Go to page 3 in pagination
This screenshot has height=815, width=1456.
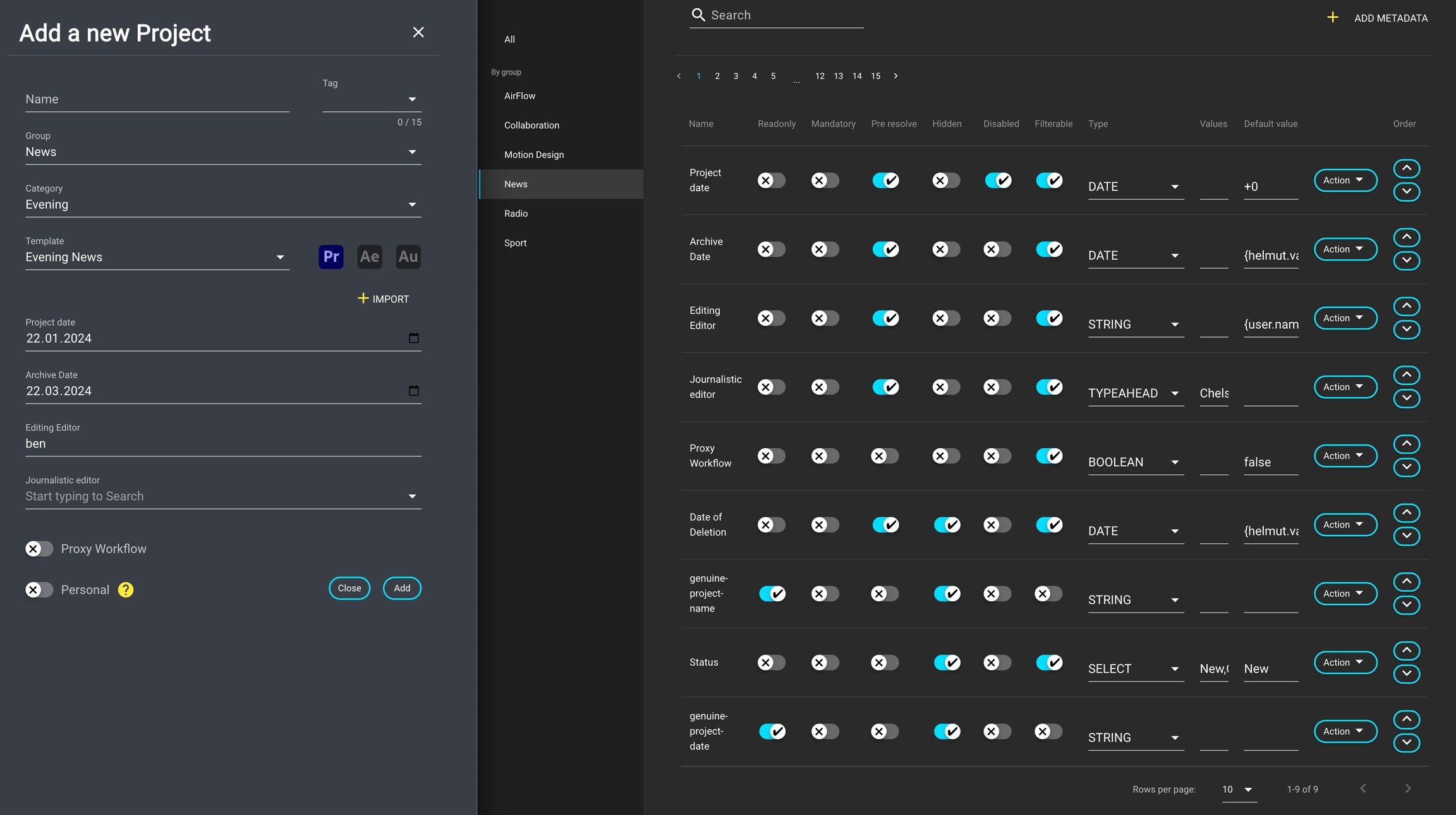(736, 76)
